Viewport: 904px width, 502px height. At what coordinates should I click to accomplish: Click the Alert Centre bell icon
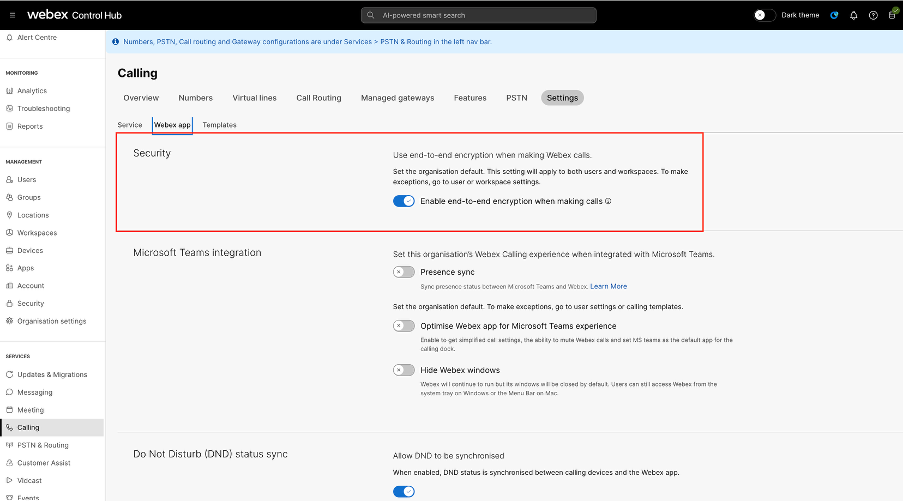9,37
